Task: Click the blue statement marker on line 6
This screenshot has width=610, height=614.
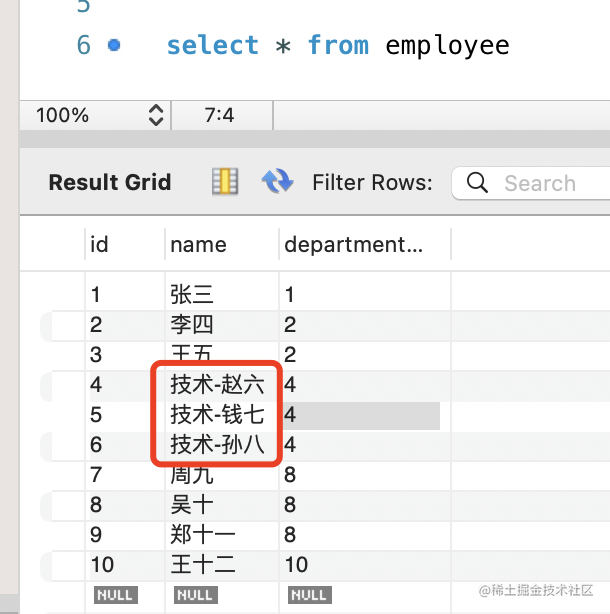Action: pos(113,45)
